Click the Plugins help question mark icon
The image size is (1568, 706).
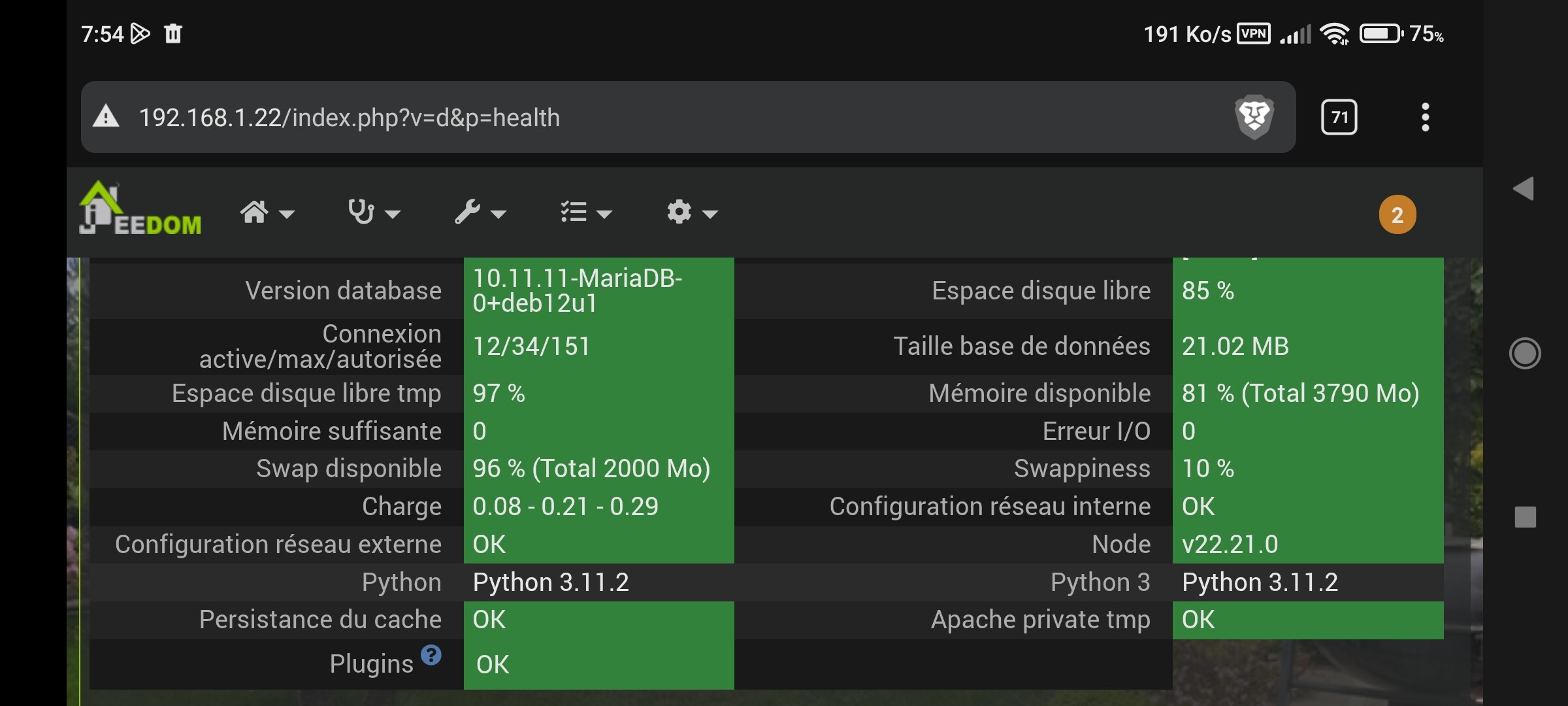431,654
